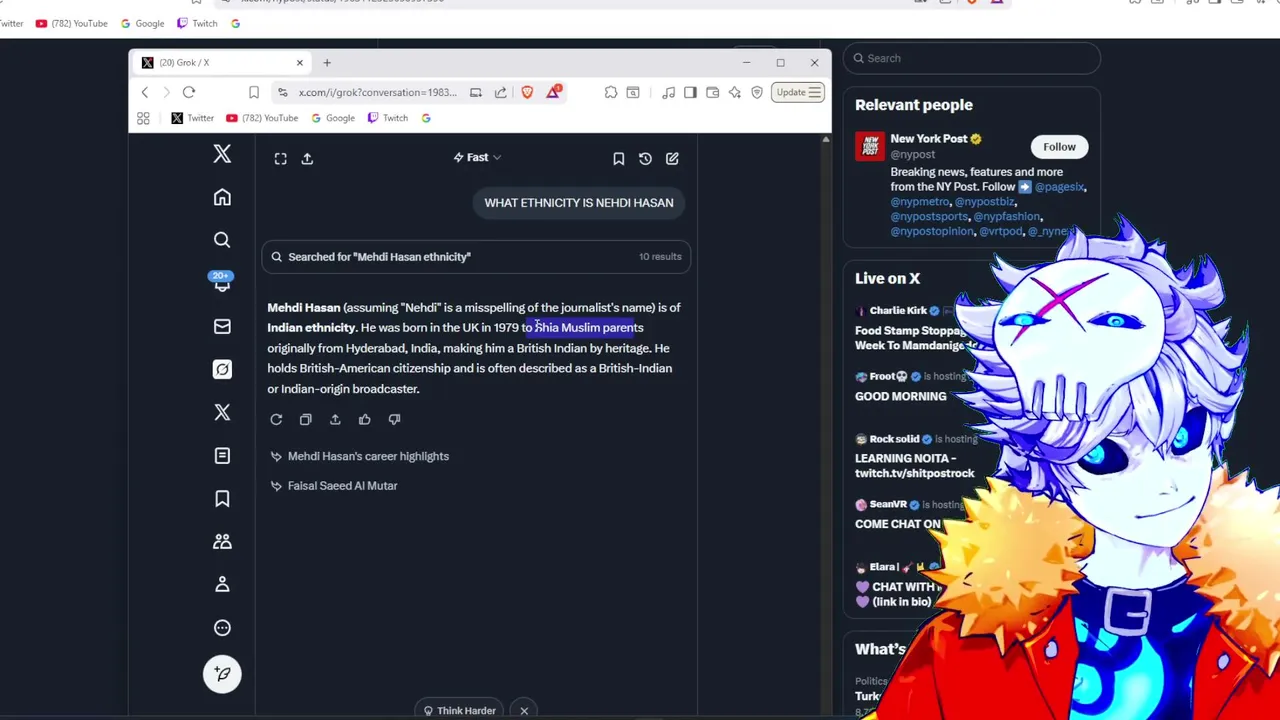
Task: Open Bookmarks icon in X sidebar
Action: [222, 498]
